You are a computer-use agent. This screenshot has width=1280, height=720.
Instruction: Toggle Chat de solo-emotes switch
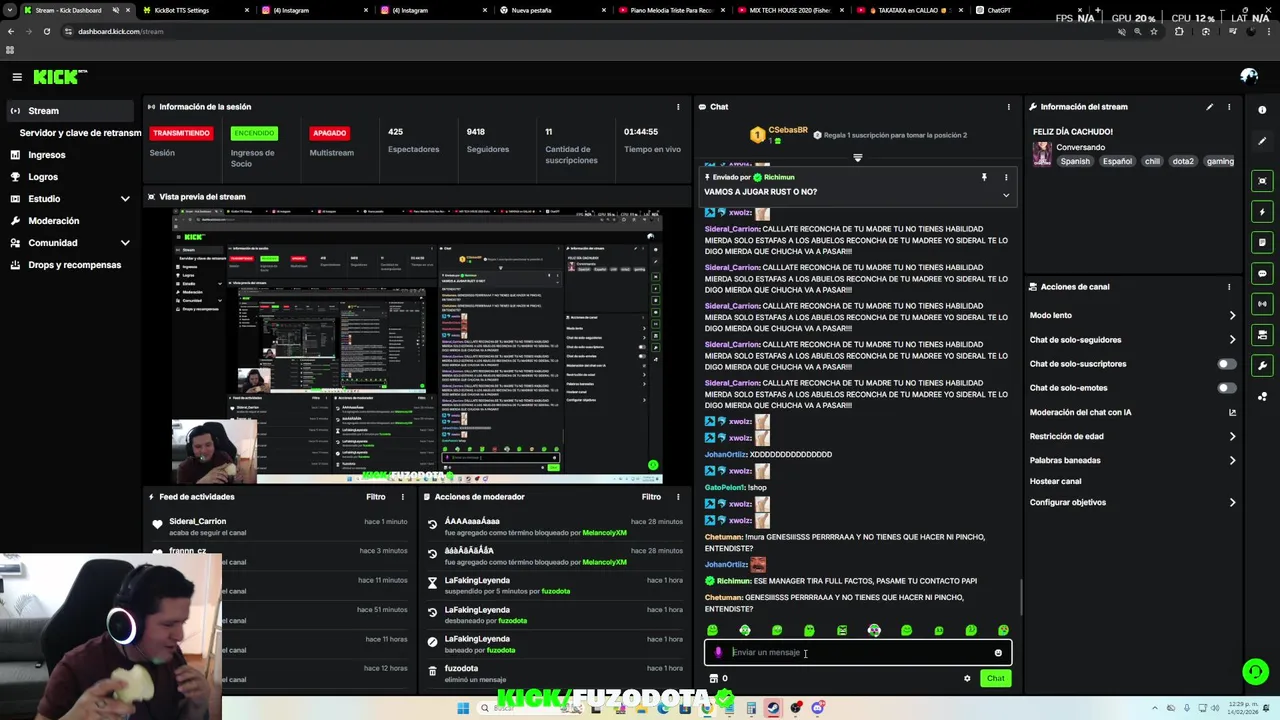tap(1226, 388)
